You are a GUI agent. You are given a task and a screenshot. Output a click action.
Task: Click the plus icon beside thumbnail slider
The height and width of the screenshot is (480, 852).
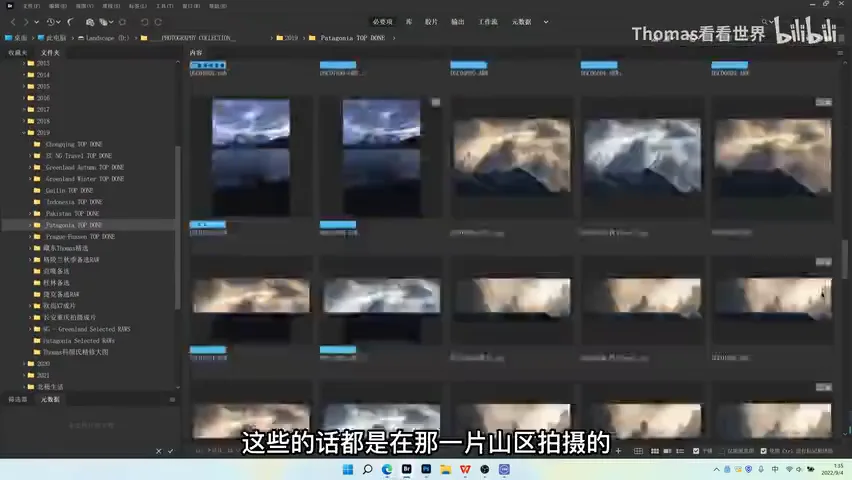tap(618, 451)
